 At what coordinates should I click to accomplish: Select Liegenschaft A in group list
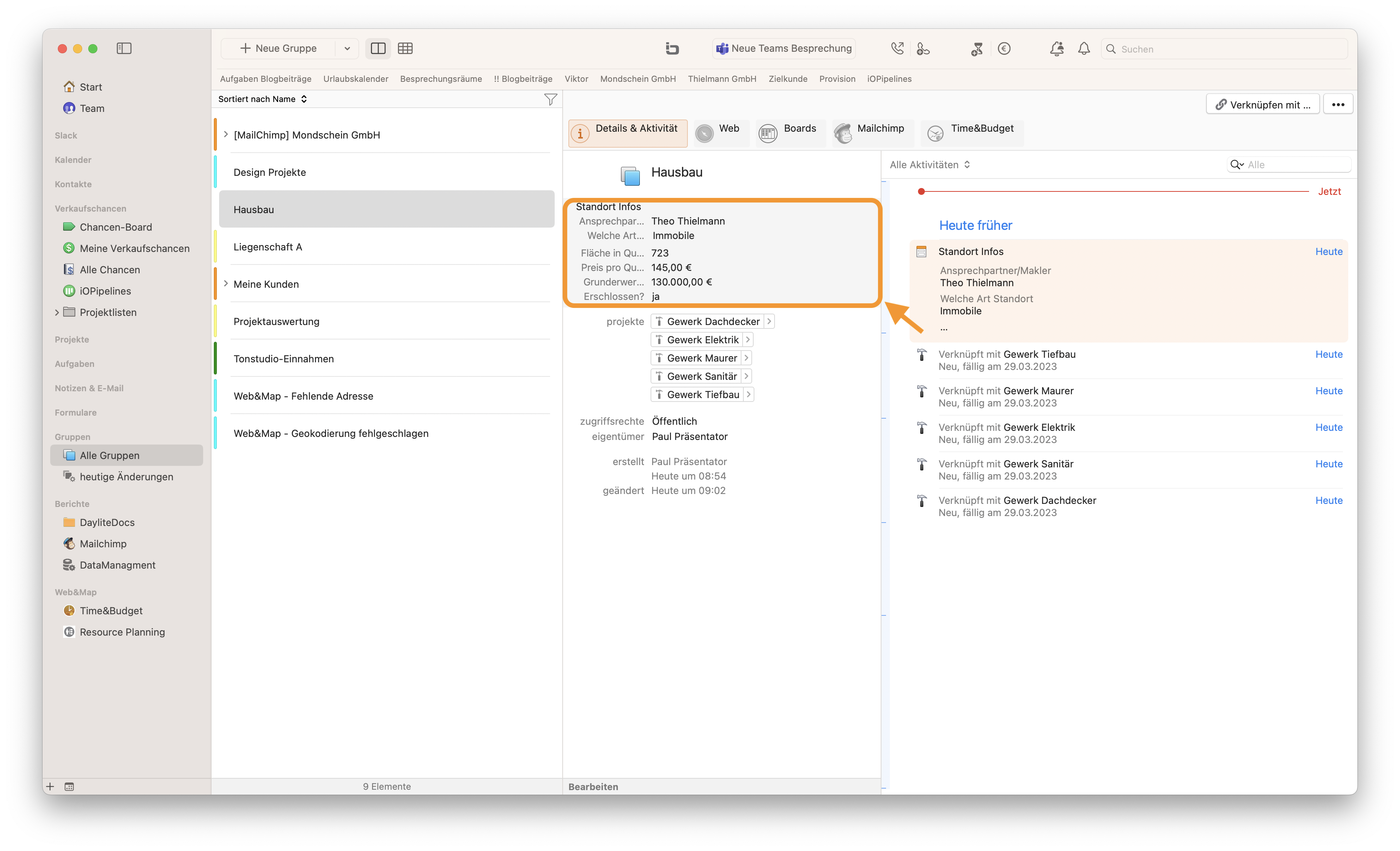387,246
